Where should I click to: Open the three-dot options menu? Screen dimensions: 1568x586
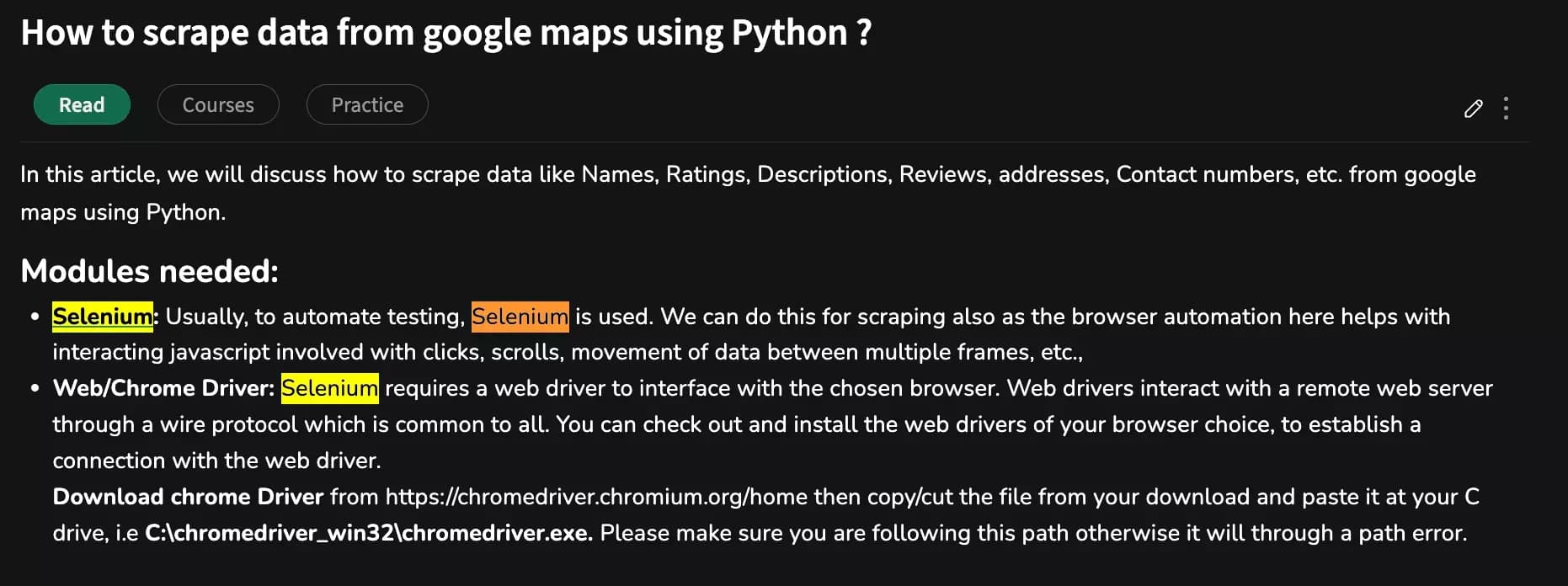click(x=1507, y=108)
